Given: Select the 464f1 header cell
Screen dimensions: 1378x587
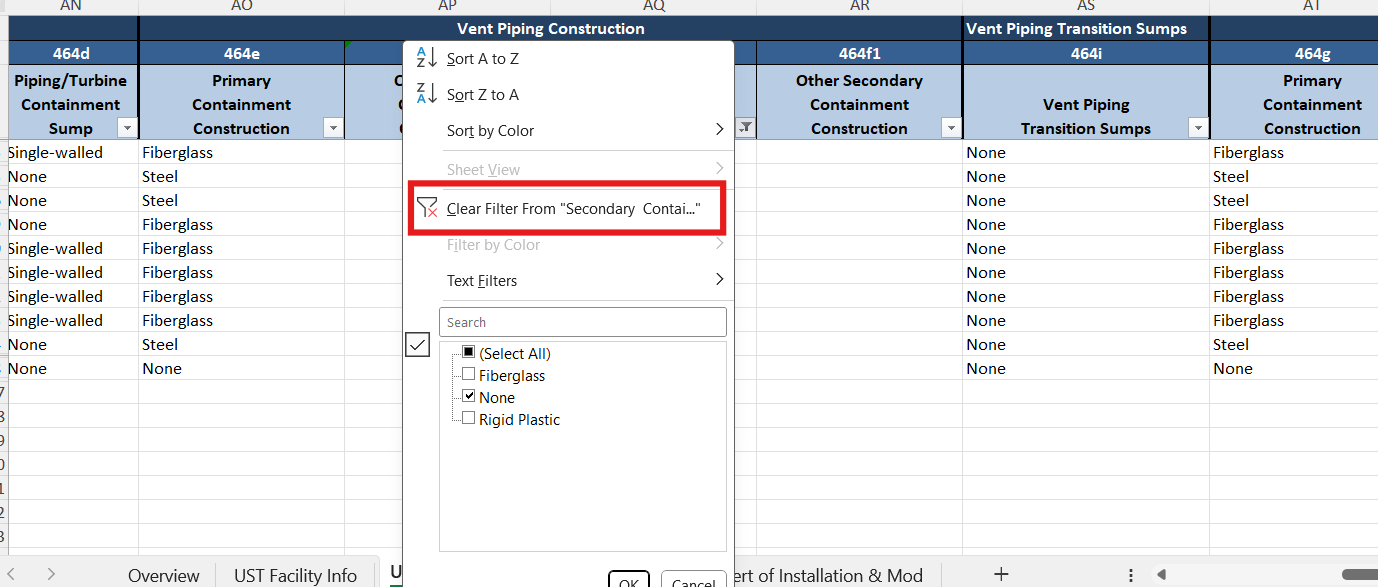Looking at the screenshot, I should coord(859,53).
